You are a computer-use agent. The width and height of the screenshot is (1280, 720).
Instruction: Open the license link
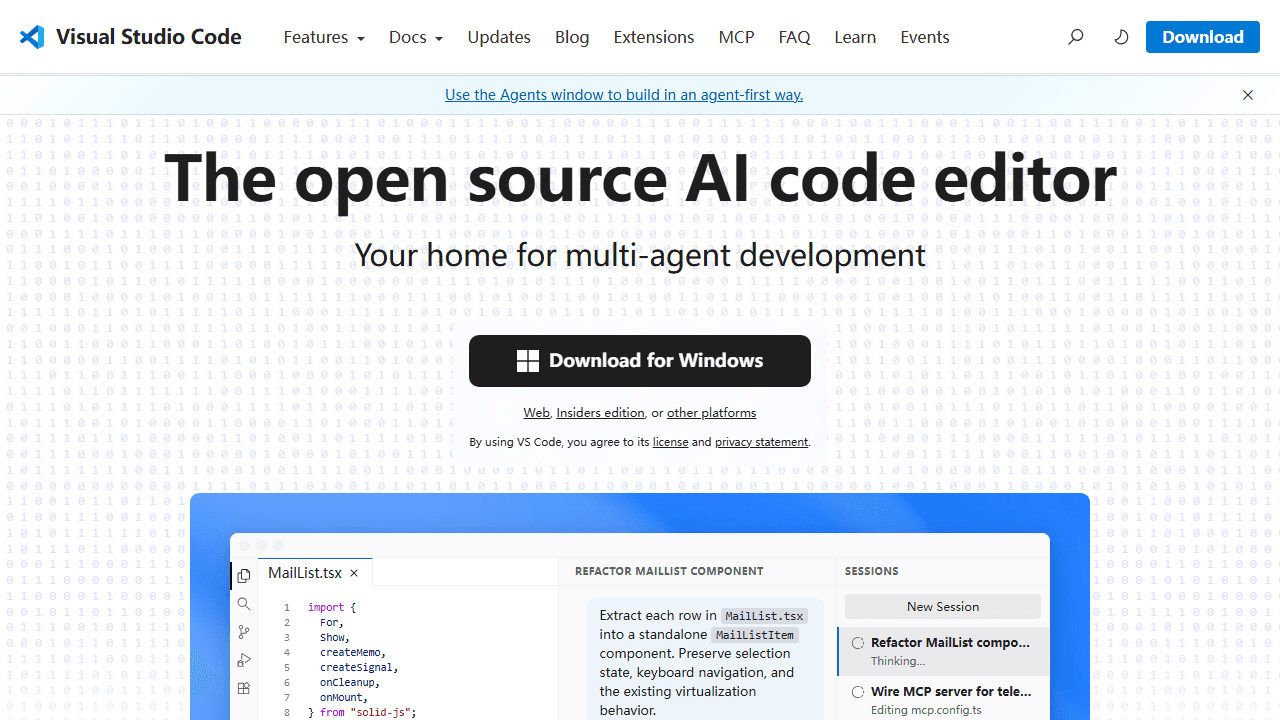point(670,442)
